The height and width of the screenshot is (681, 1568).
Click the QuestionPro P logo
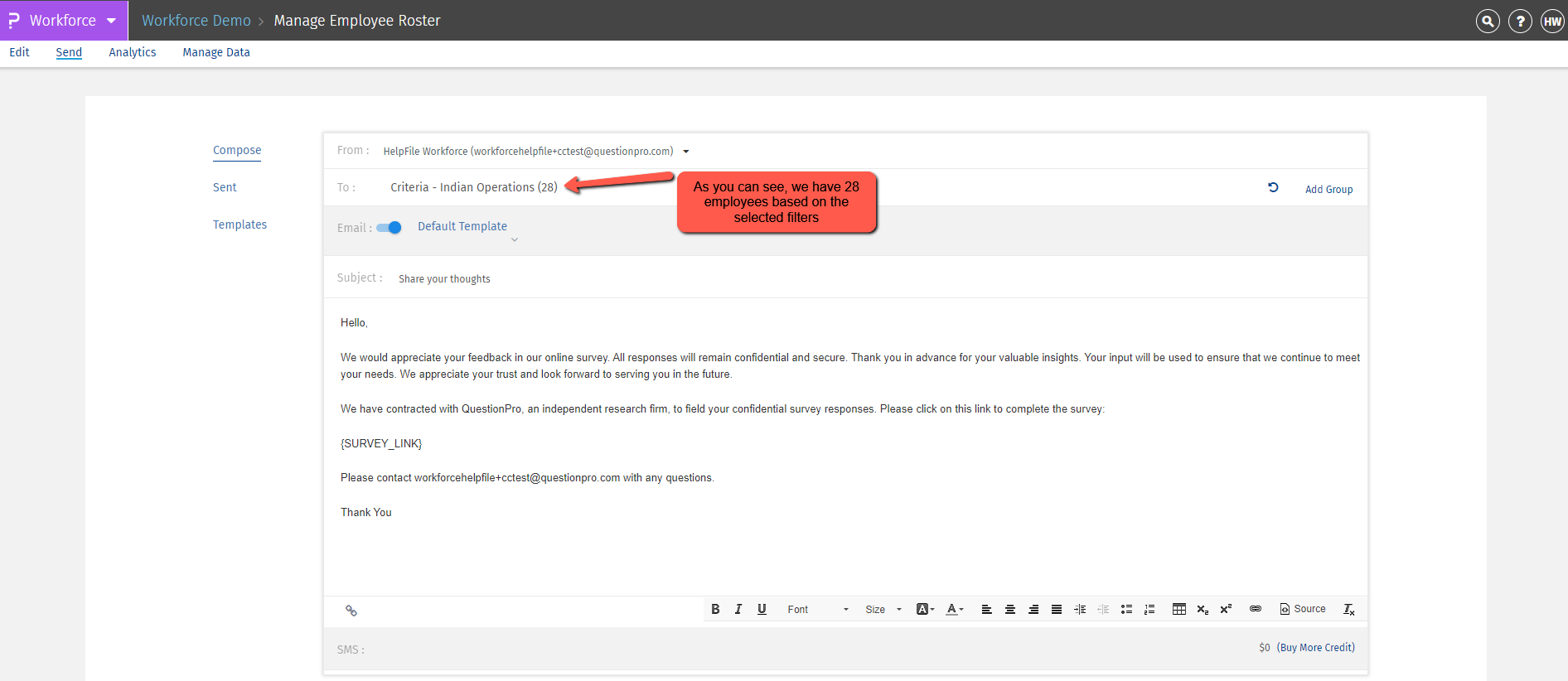(x=14, y=20)
